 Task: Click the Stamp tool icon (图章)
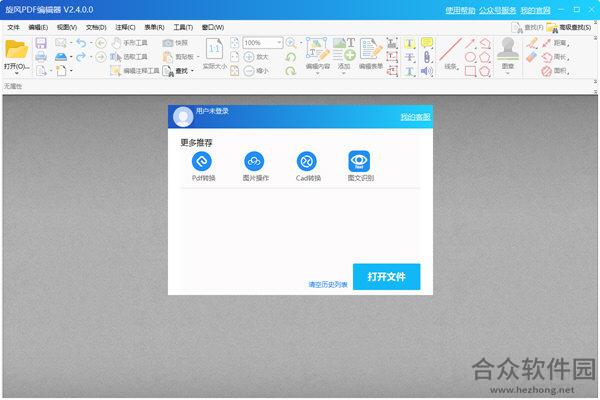(x=508, y=49)
